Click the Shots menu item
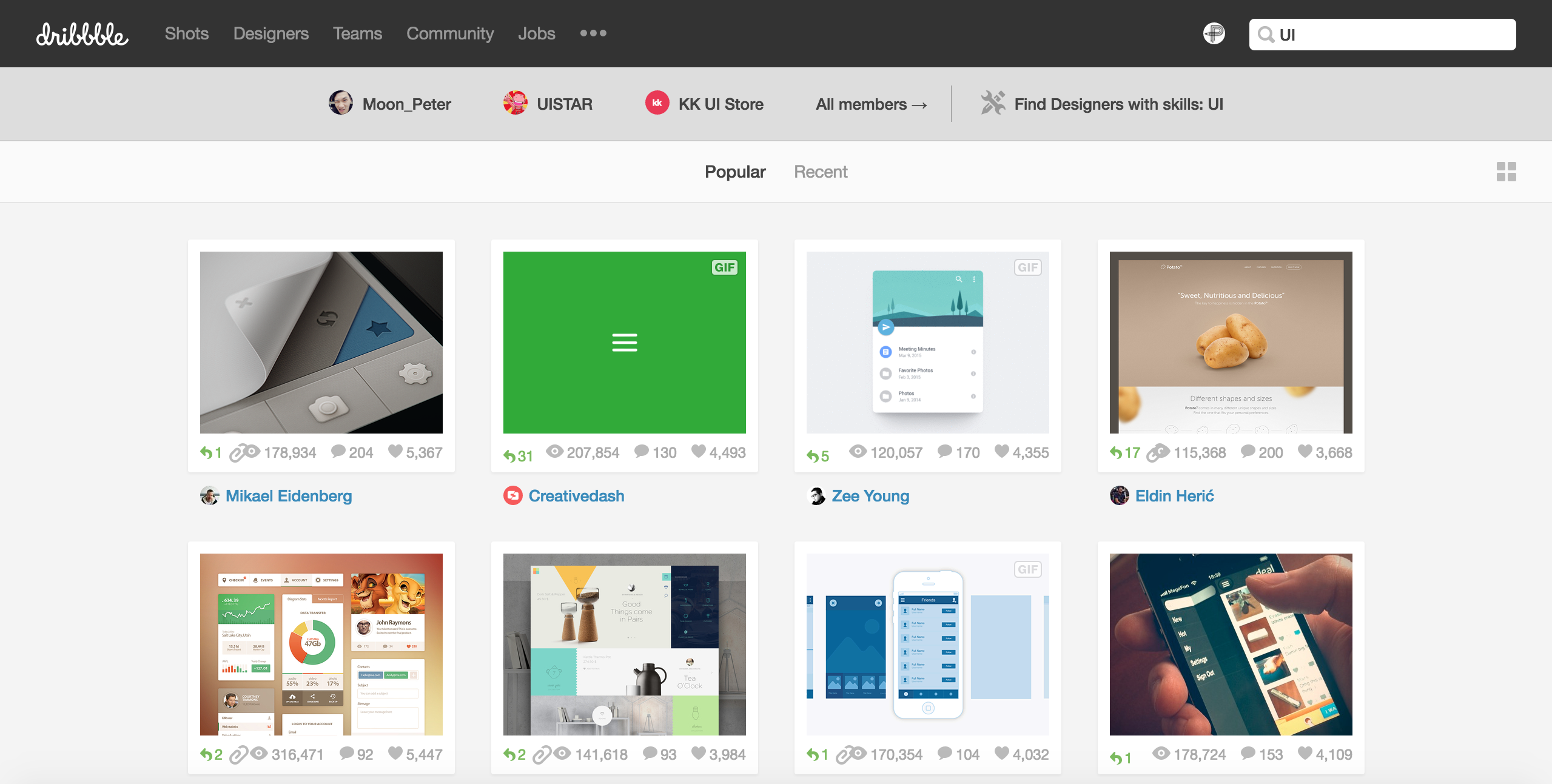 point(186,32)
